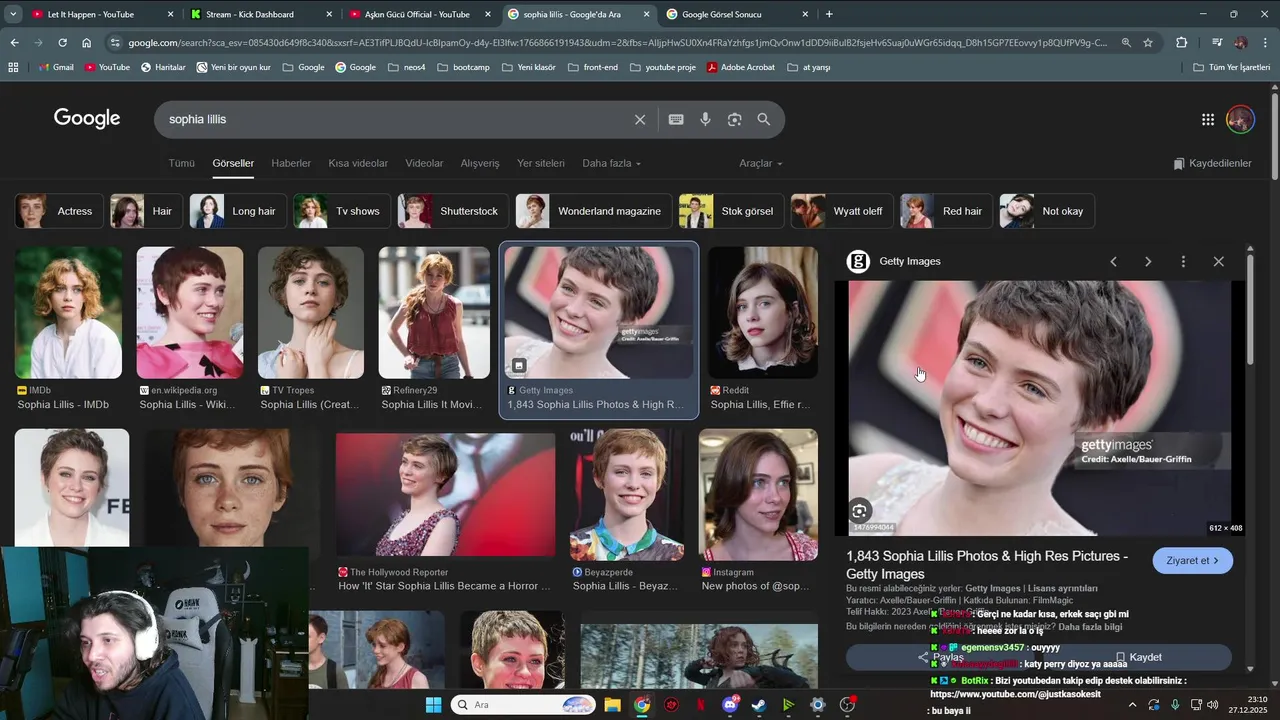
Task: Switch to Google Görsel Sonucu tab
Action: click(x=737, y=14)
